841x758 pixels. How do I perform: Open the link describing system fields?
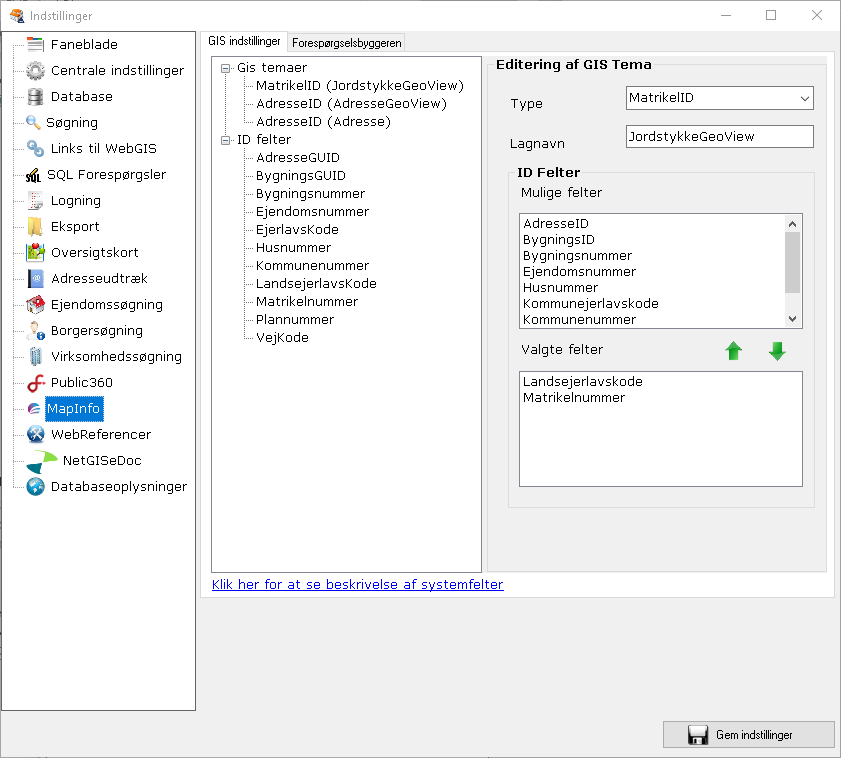pos(356,584)
